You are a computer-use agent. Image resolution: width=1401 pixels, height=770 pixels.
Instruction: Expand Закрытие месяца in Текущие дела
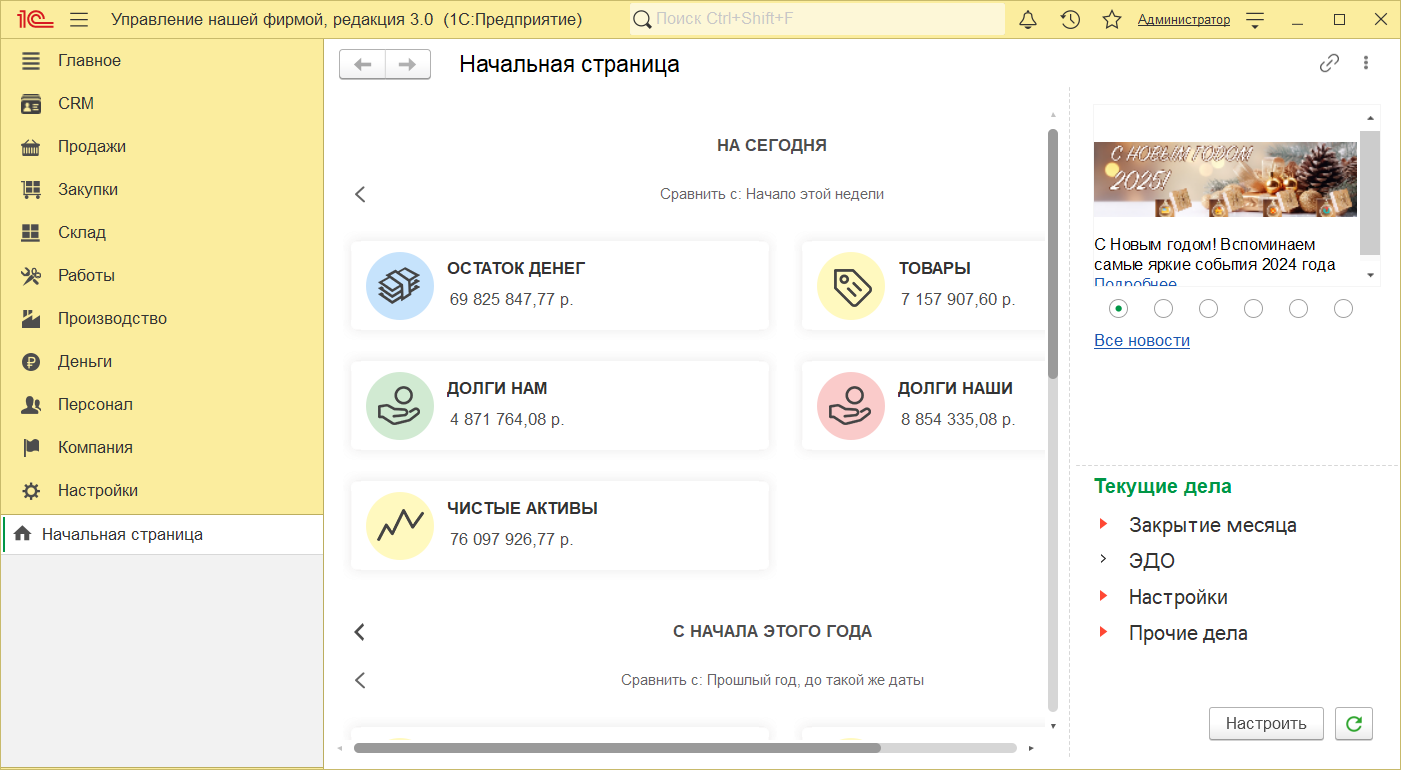[x=1103, y=524]
